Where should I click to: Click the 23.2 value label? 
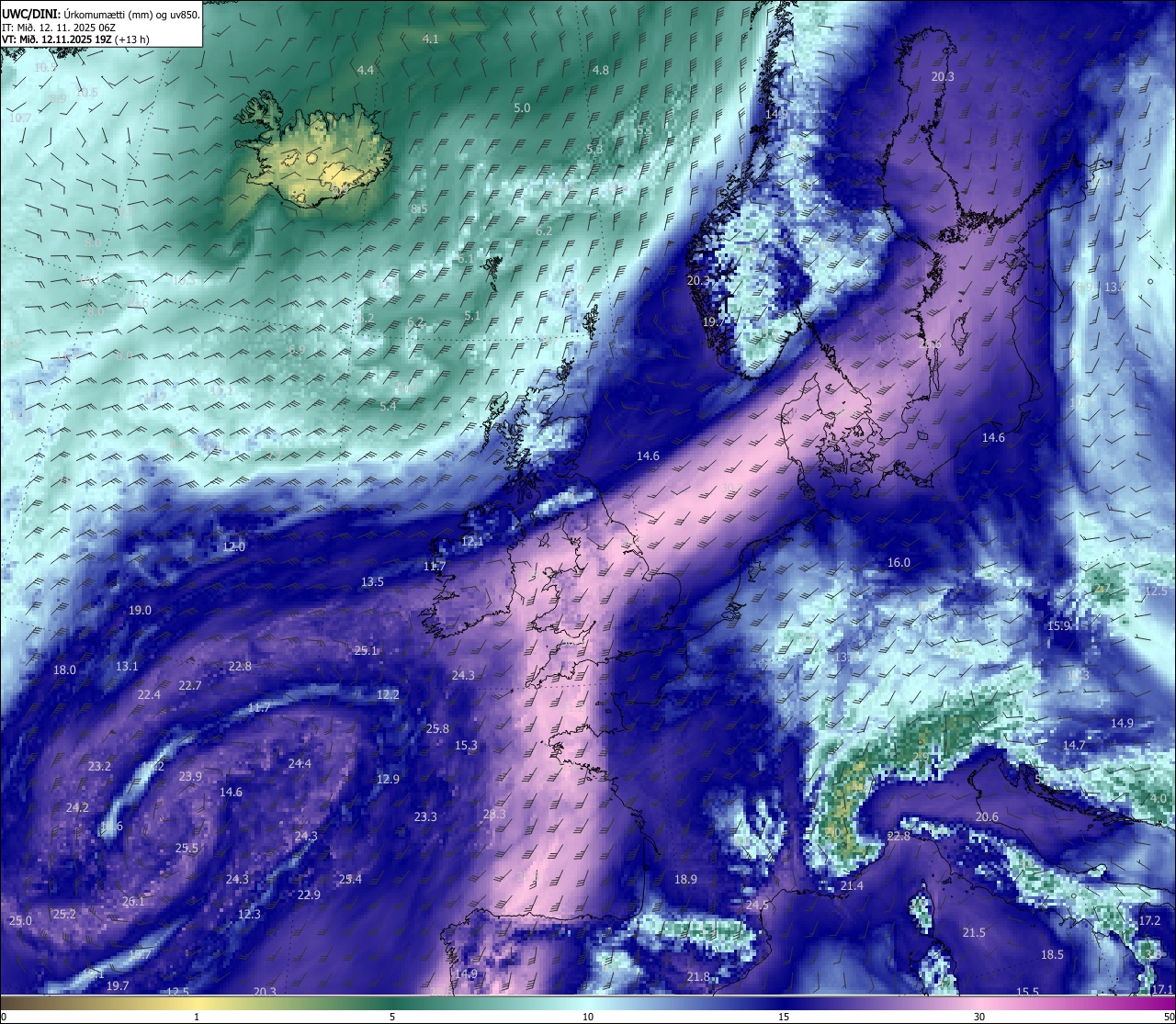coord(99,766)
